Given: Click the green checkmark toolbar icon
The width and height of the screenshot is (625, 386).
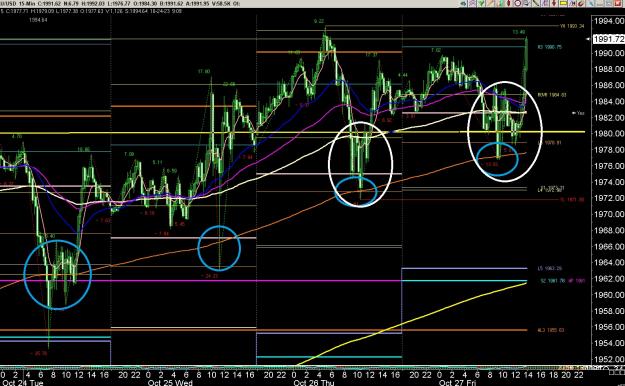Looking at the screenshot, I should click(x=481, y=4).
